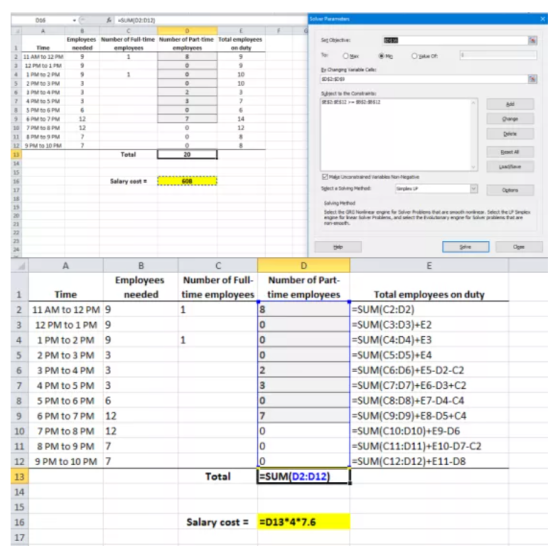Viewport: 560px width, 546px height.
Task: Click the yellow =D13*4*7.6 salary cost cell
Action: [x=304, y=522]
